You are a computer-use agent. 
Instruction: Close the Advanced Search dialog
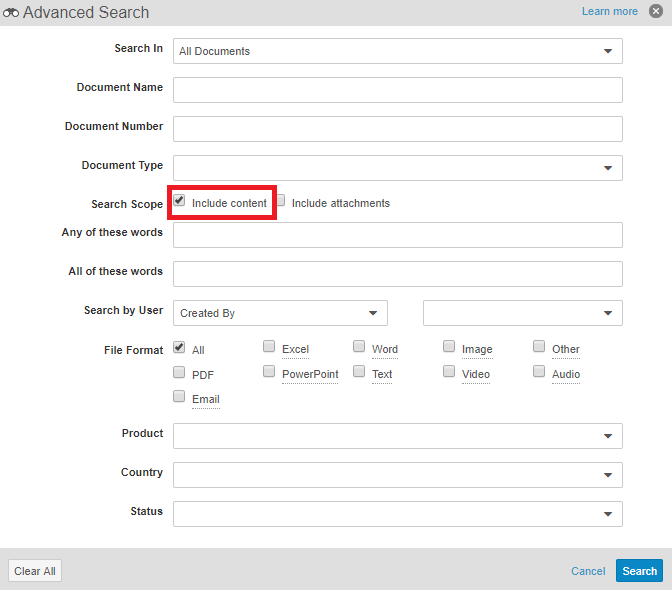656,11
